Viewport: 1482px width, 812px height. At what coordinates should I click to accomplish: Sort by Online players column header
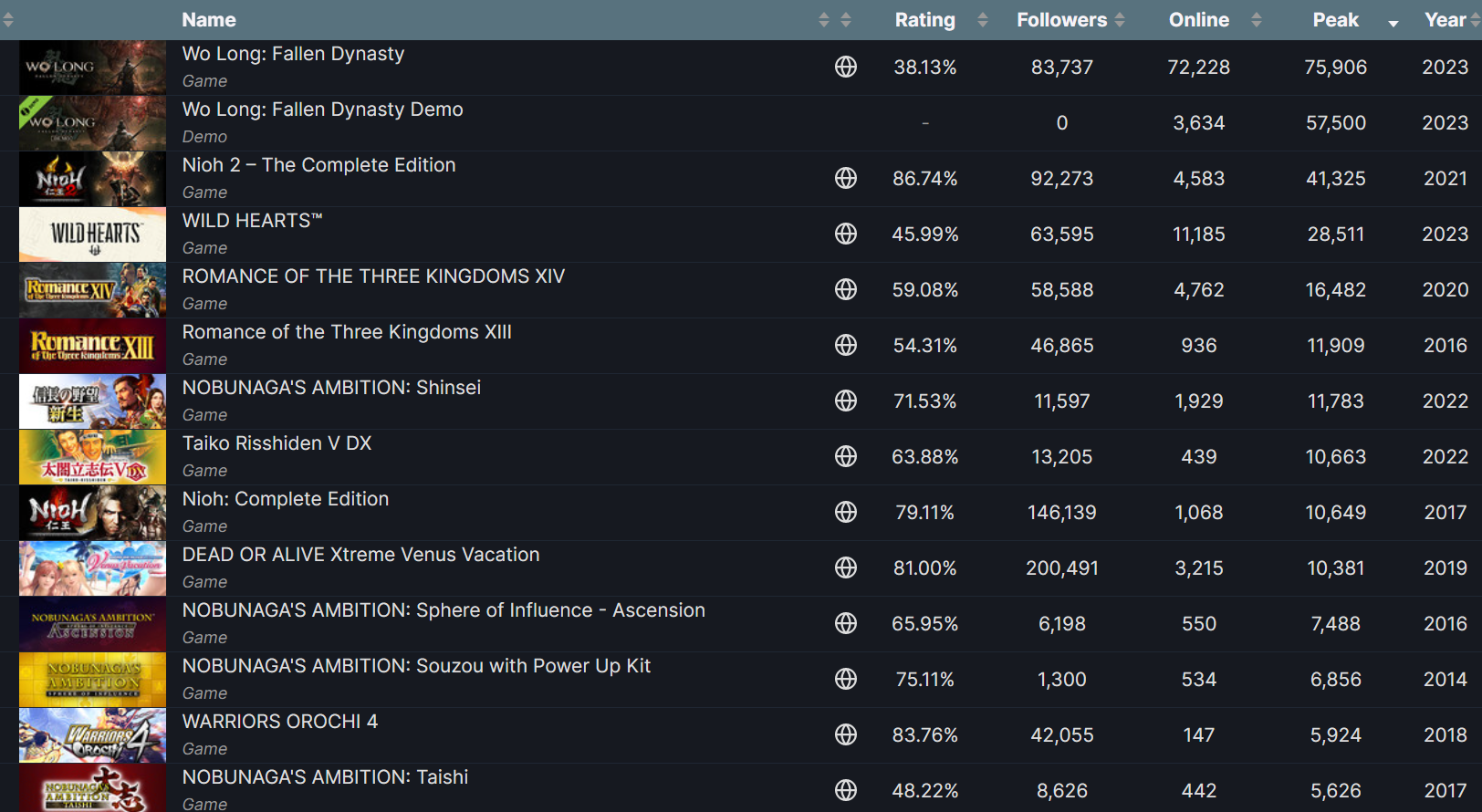point(1199,20)
